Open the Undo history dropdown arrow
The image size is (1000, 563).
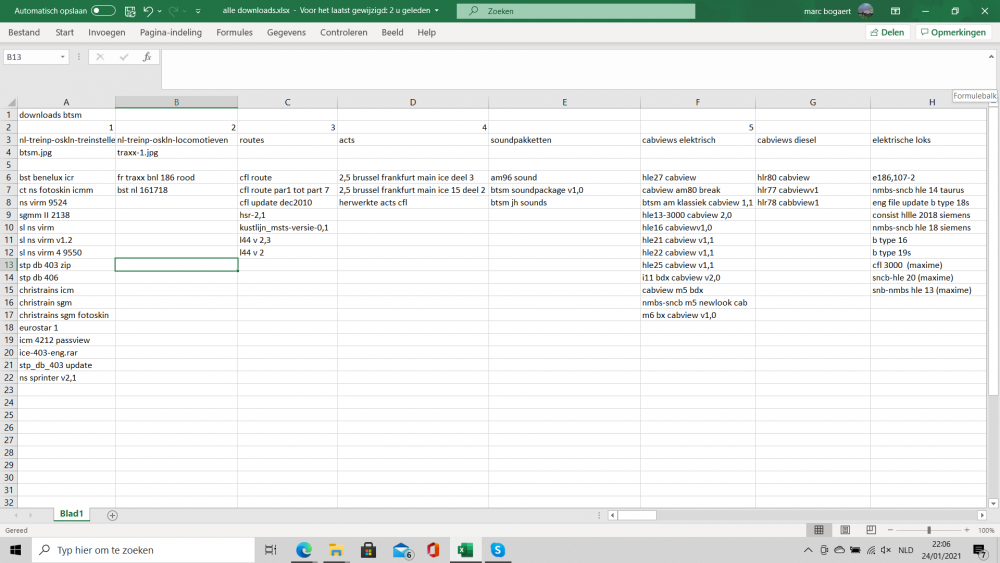(x=160, y=11)
